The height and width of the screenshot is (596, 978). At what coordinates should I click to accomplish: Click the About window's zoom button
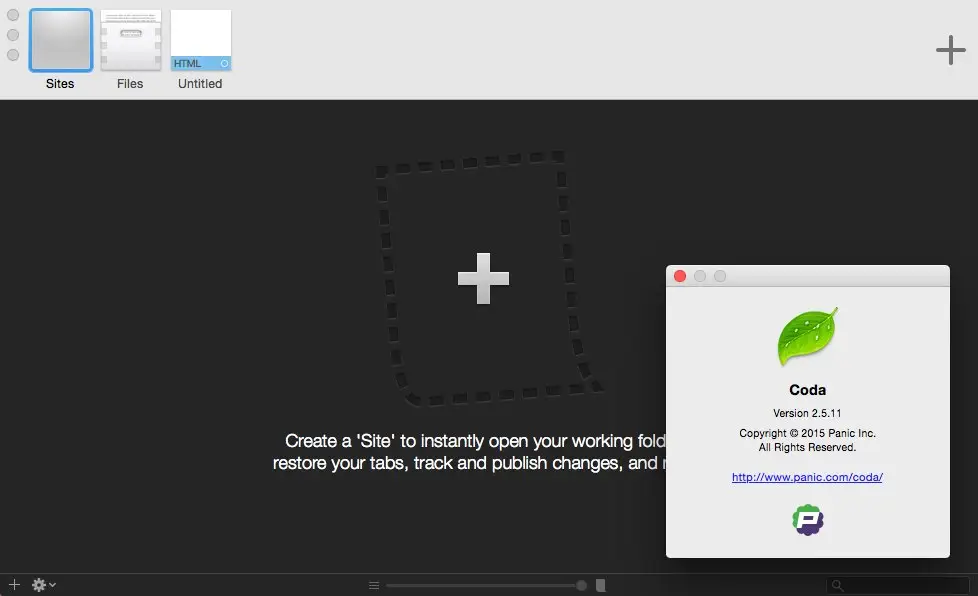pyautogui.click(x=720, y=276)
